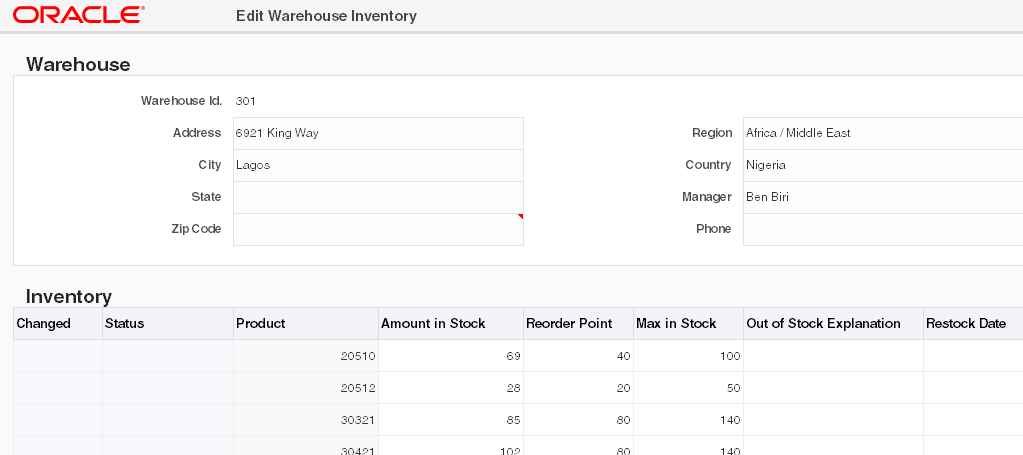Click max in stock value 100
This screenshot has width=1023, height=455.
688,356
